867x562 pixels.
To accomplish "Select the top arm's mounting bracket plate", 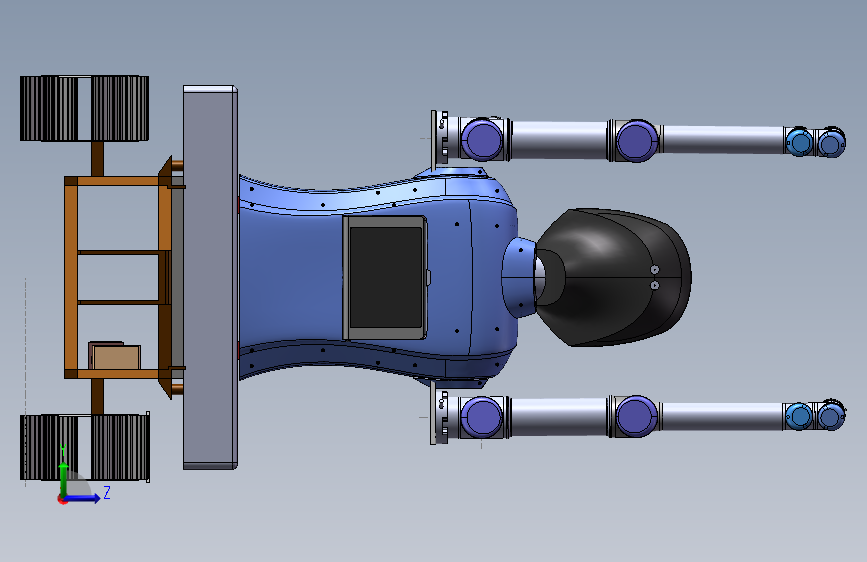I will coord(434,139).
